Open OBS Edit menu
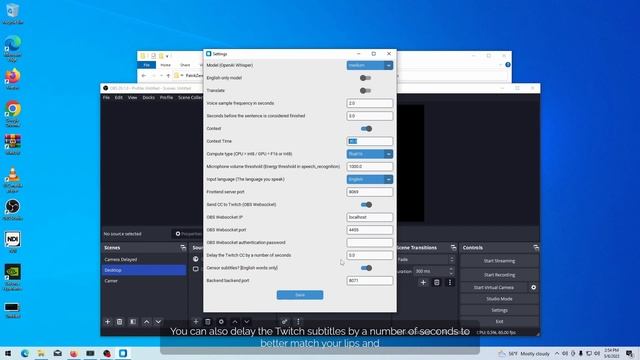The height and width of the screenshot is (360, 640). click(x=119, y=98)
